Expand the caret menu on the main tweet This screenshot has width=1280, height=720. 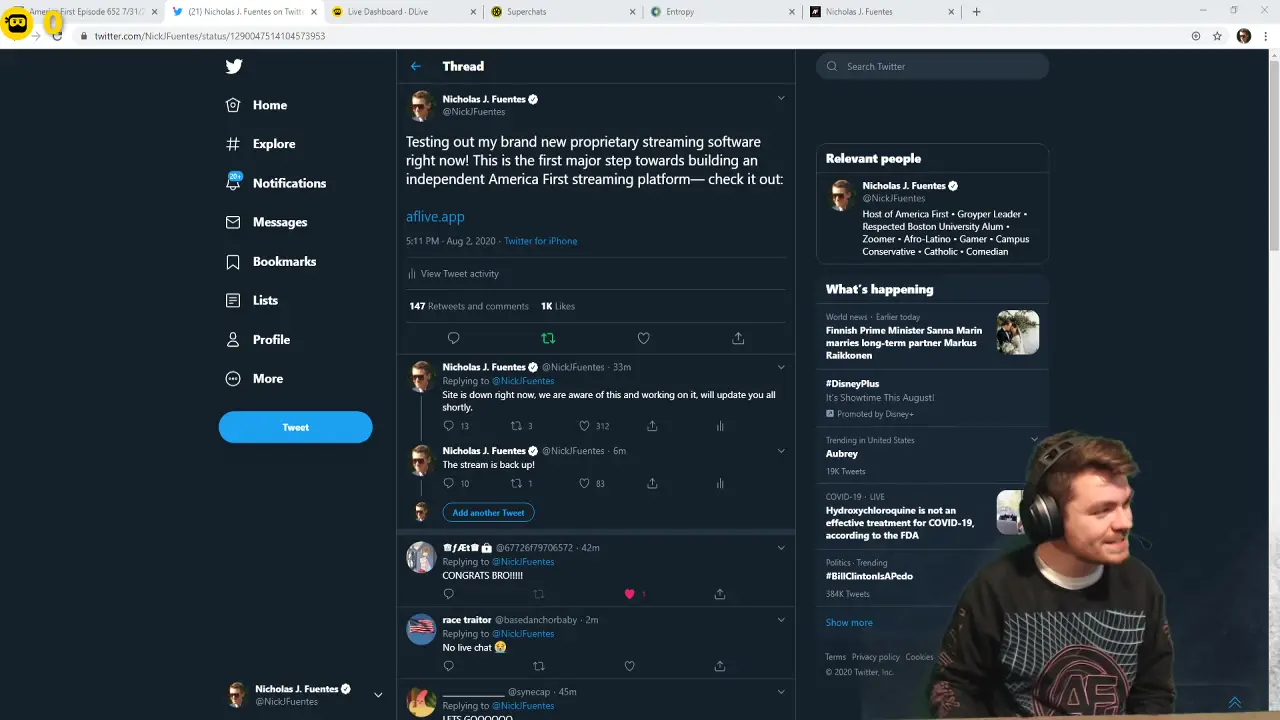[x=781, y=98]
